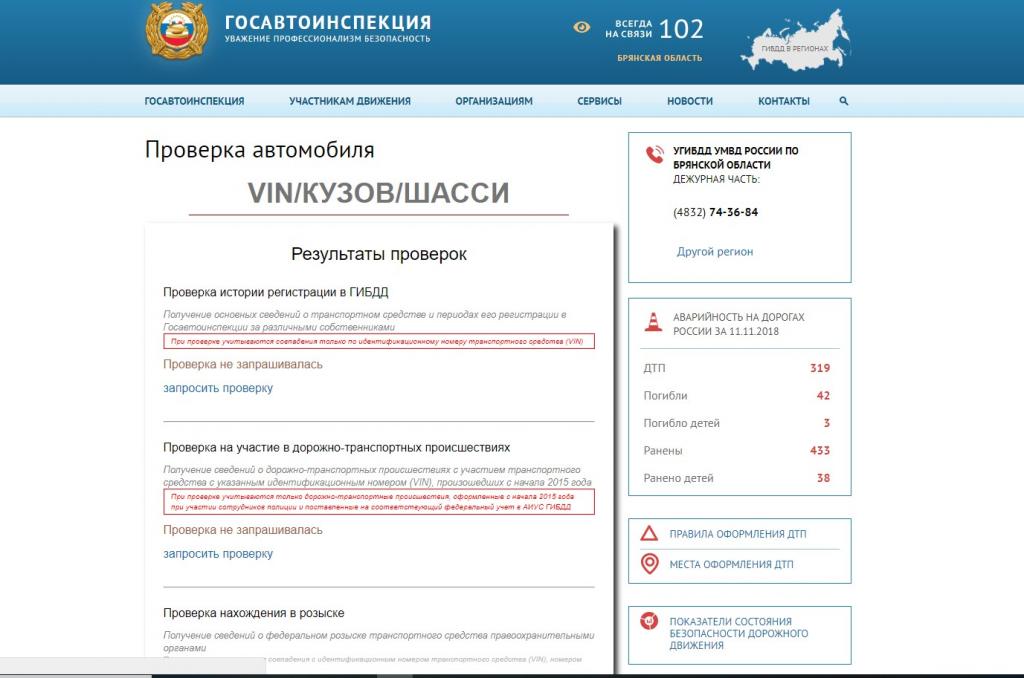This screenshot has width=1024, height=678.
Task: Click the Погибли value 42
Action: tap(823, 395)
